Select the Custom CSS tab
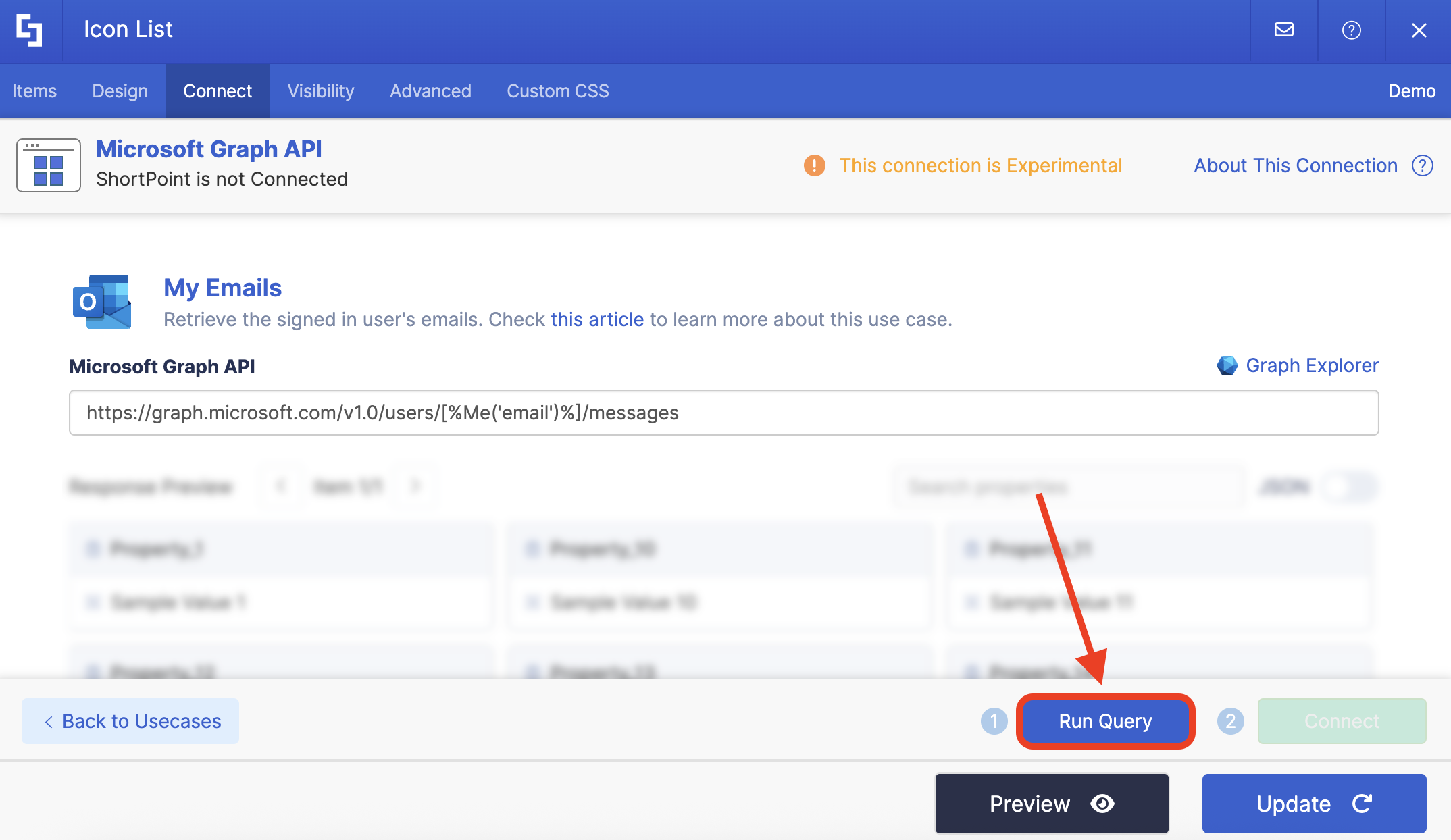The height and width of the screenshot is (840, 1451). 557,91
